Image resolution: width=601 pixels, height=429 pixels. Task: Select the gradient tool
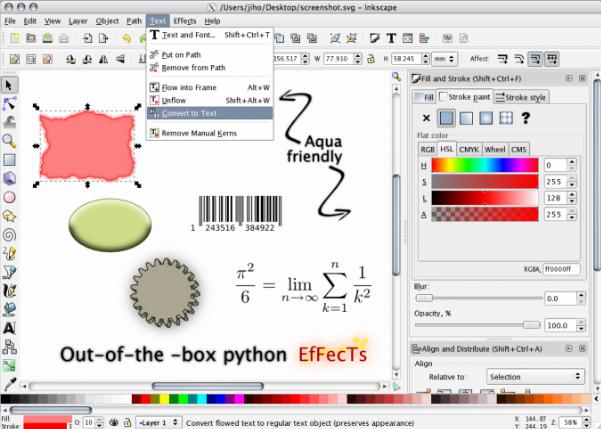(x=9, y=365)
